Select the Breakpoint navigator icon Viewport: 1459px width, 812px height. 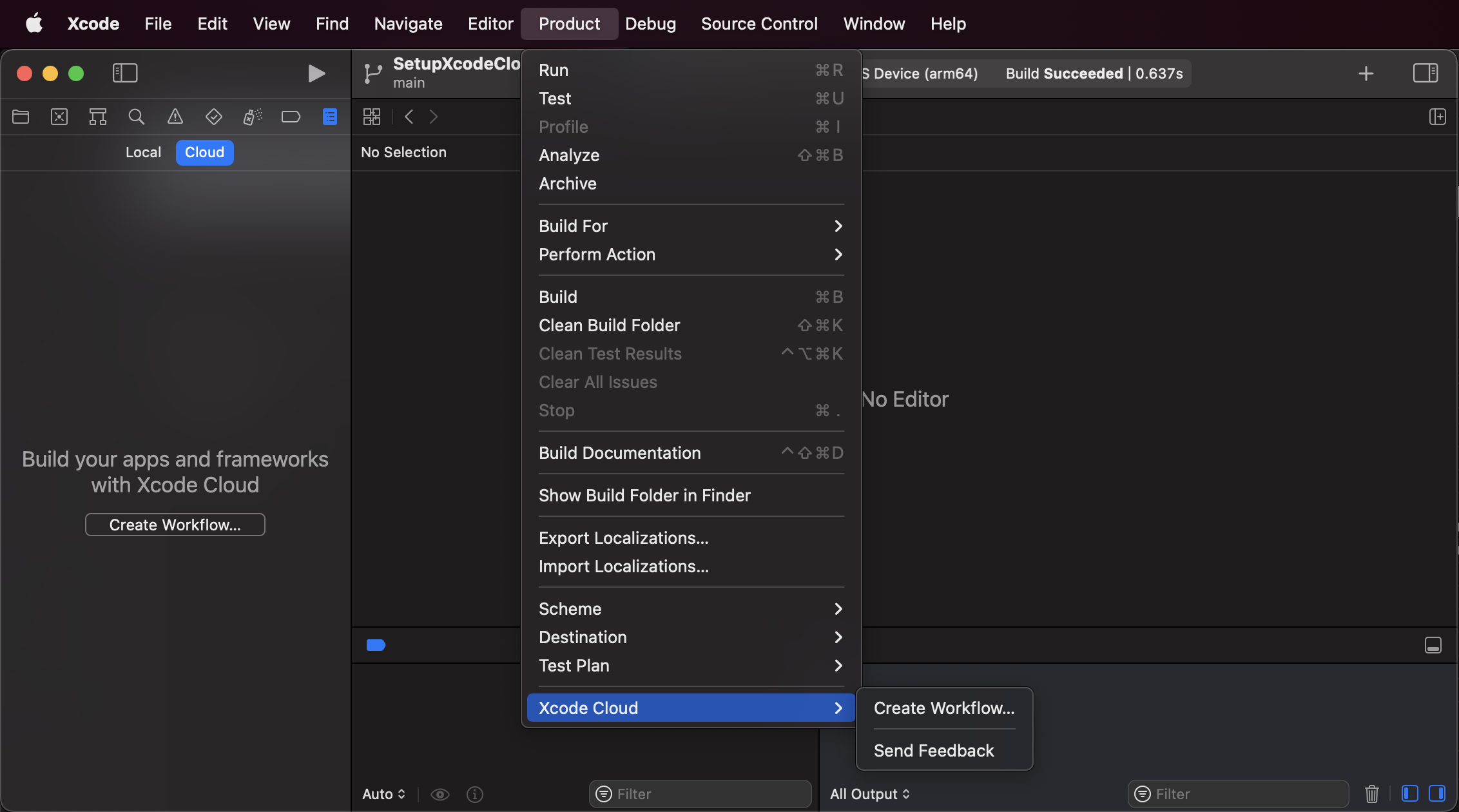click(289, 117)
